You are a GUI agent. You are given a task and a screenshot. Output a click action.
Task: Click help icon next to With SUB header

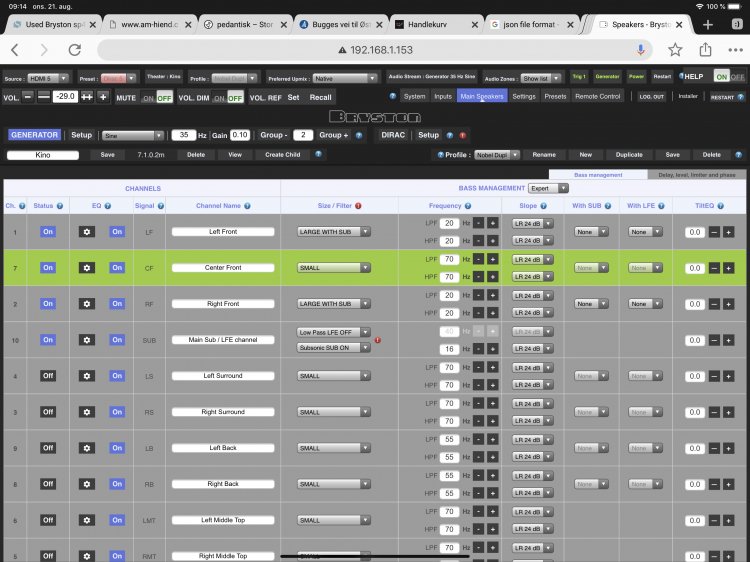click(607, 206)
